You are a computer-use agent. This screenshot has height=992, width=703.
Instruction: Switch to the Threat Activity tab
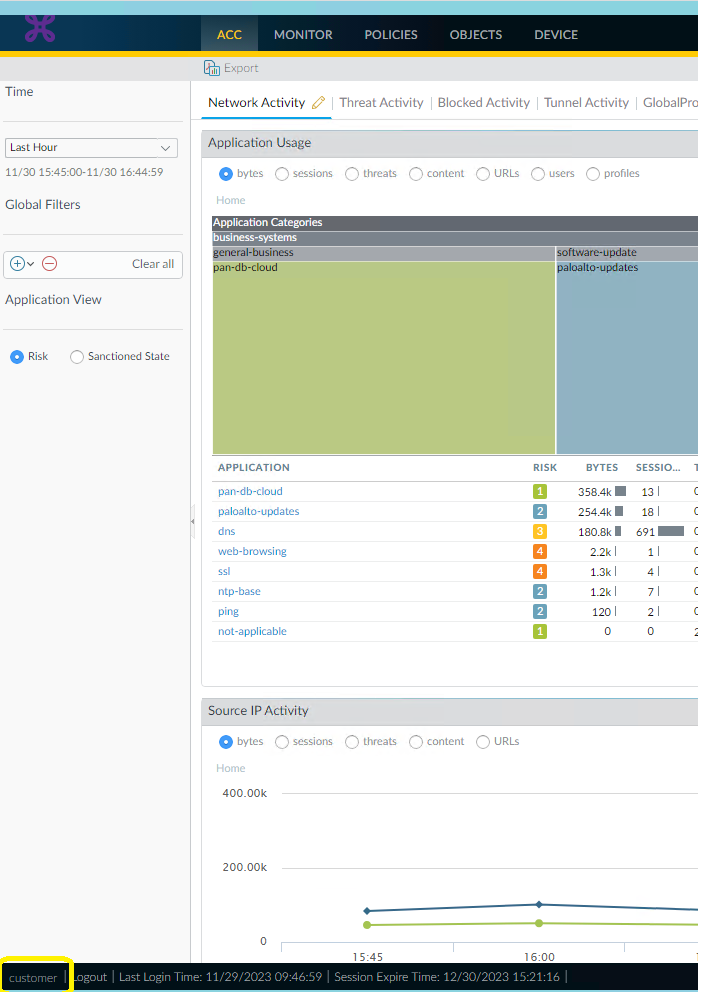point(381,102)
